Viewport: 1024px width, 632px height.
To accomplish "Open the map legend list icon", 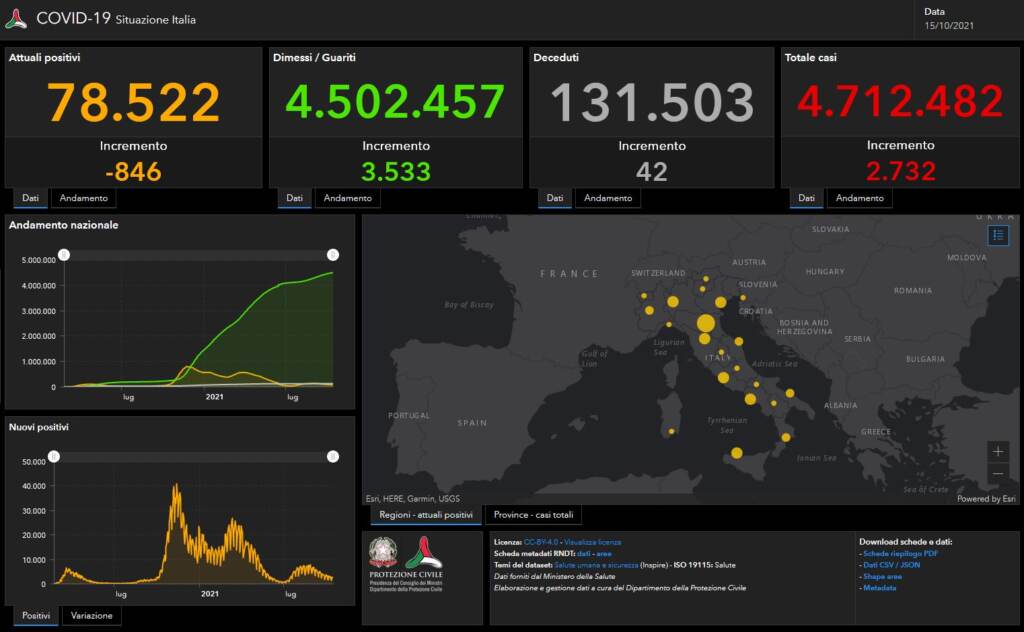I will click(x=998, y=235).
